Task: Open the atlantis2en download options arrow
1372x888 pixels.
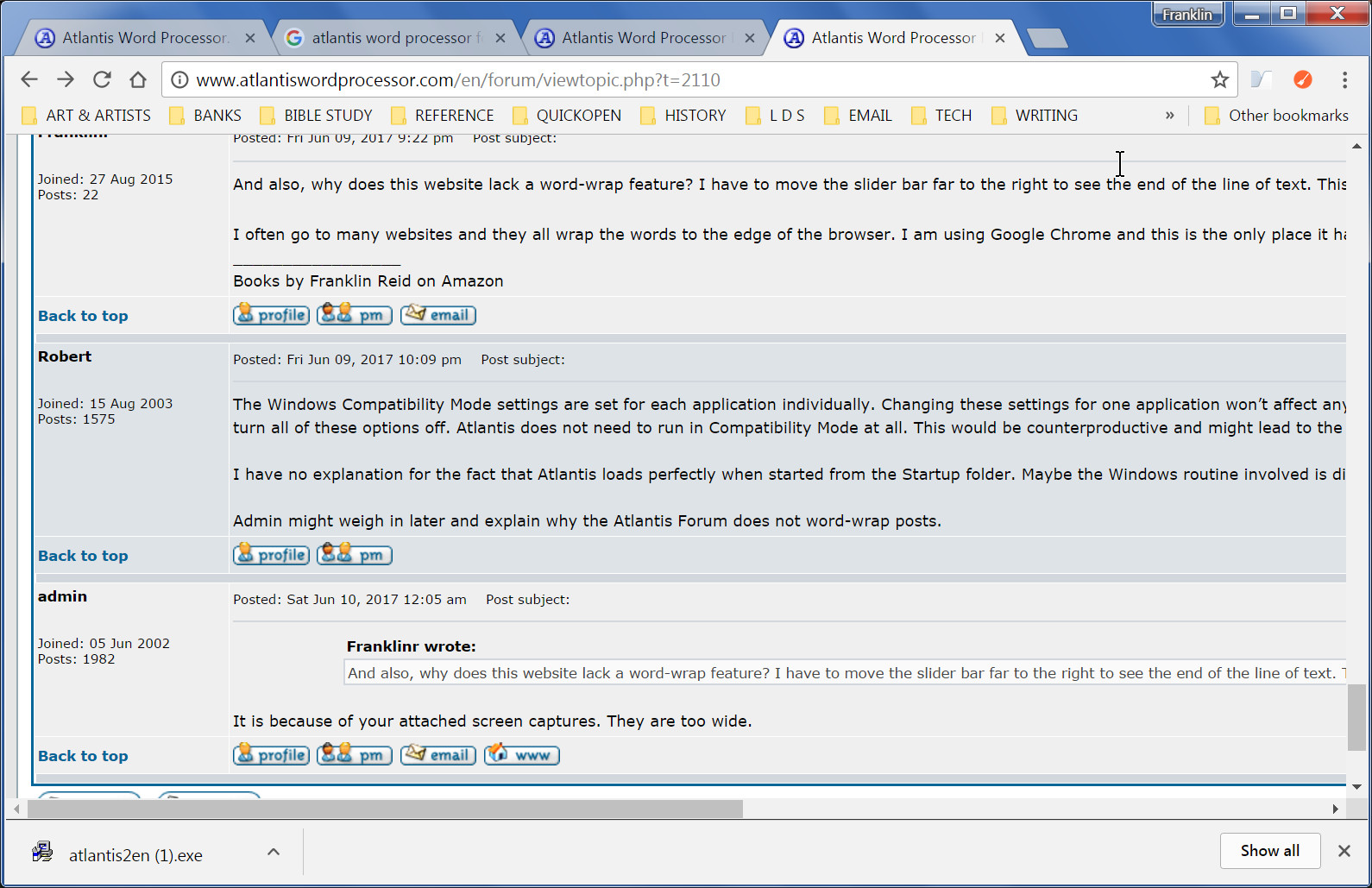Action: tap(274, 852)
